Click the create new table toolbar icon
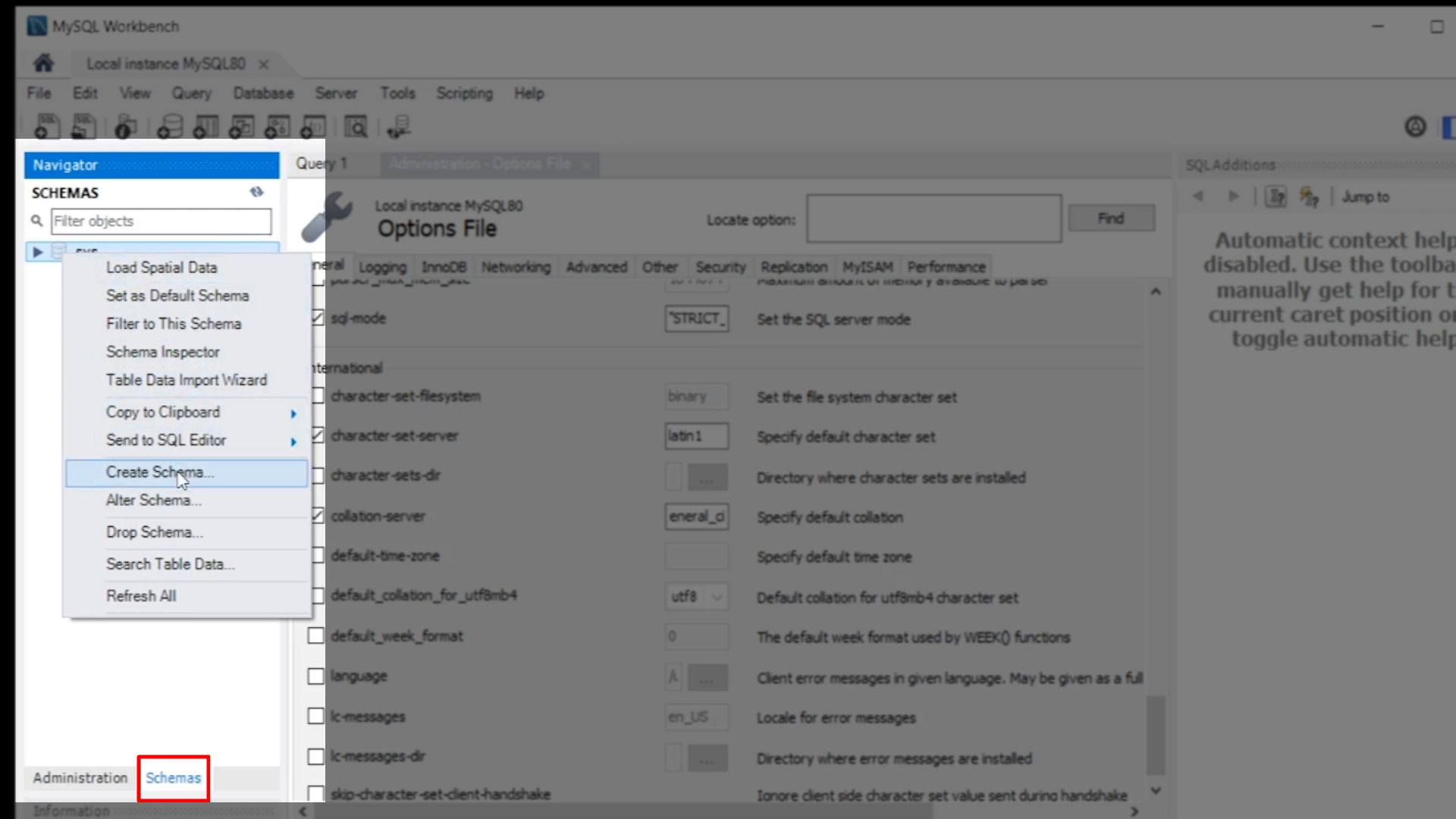This screenshot has height=819, width=1456. pos(206,127)
